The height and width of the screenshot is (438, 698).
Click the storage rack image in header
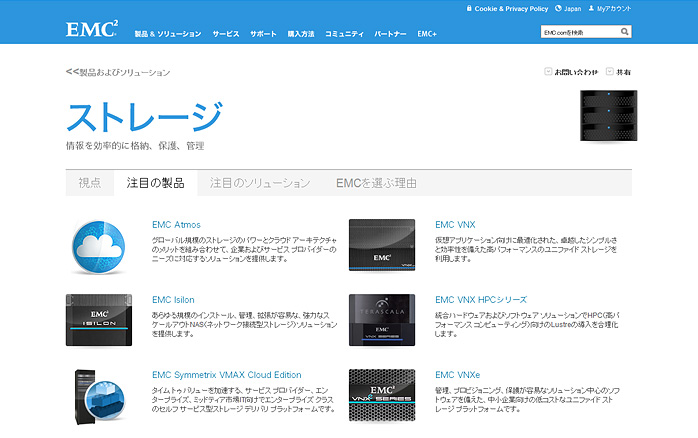coord(609,116)
